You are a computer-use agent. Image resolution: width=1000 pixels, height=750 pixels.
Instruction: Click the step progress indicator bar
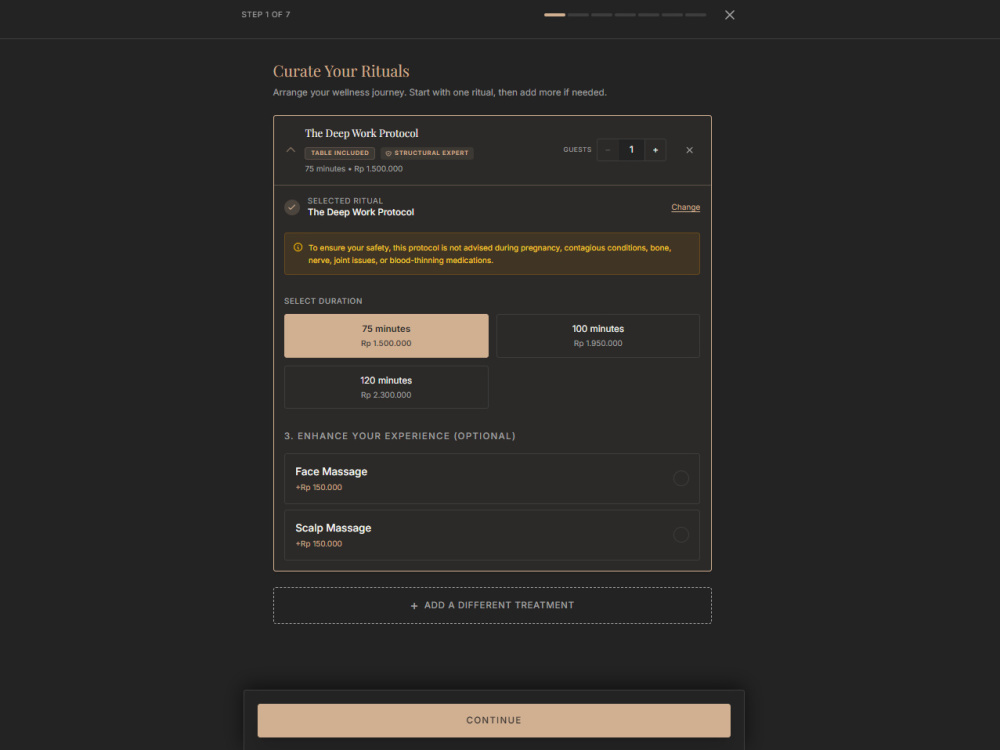tap(625, 15)
